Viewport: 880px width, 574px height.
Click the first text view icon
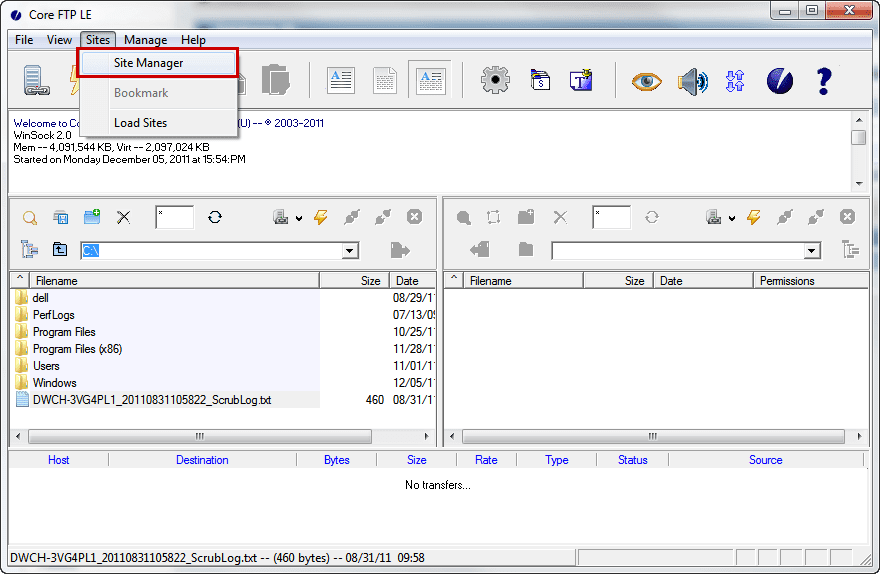(341, 80)
